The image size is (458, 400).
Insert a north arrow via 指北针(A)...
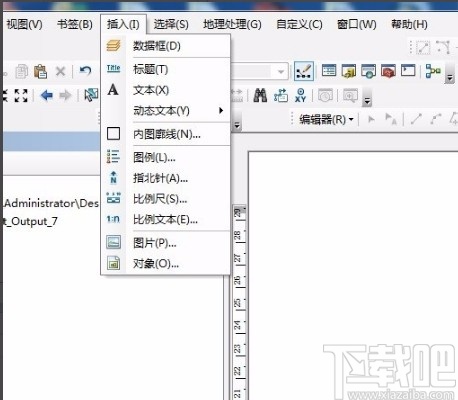pyautogui.click(x=166, y=178)
